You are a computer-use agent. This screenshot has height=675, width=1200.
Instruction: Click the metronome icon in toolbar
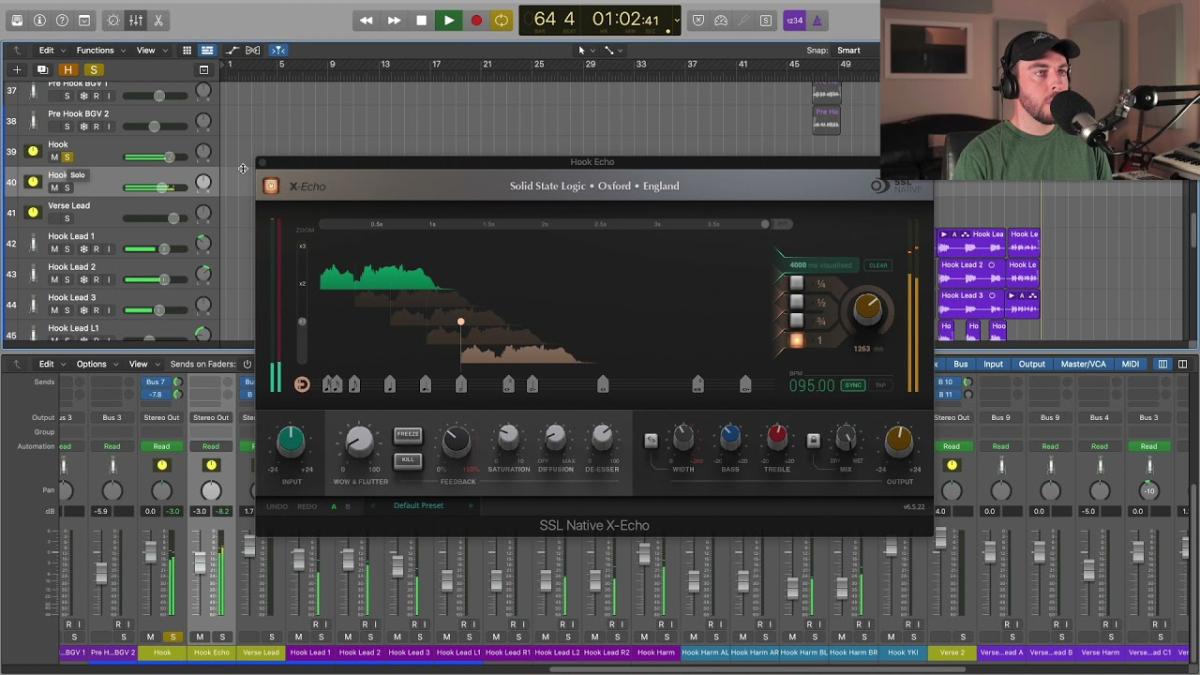point(817,20)
